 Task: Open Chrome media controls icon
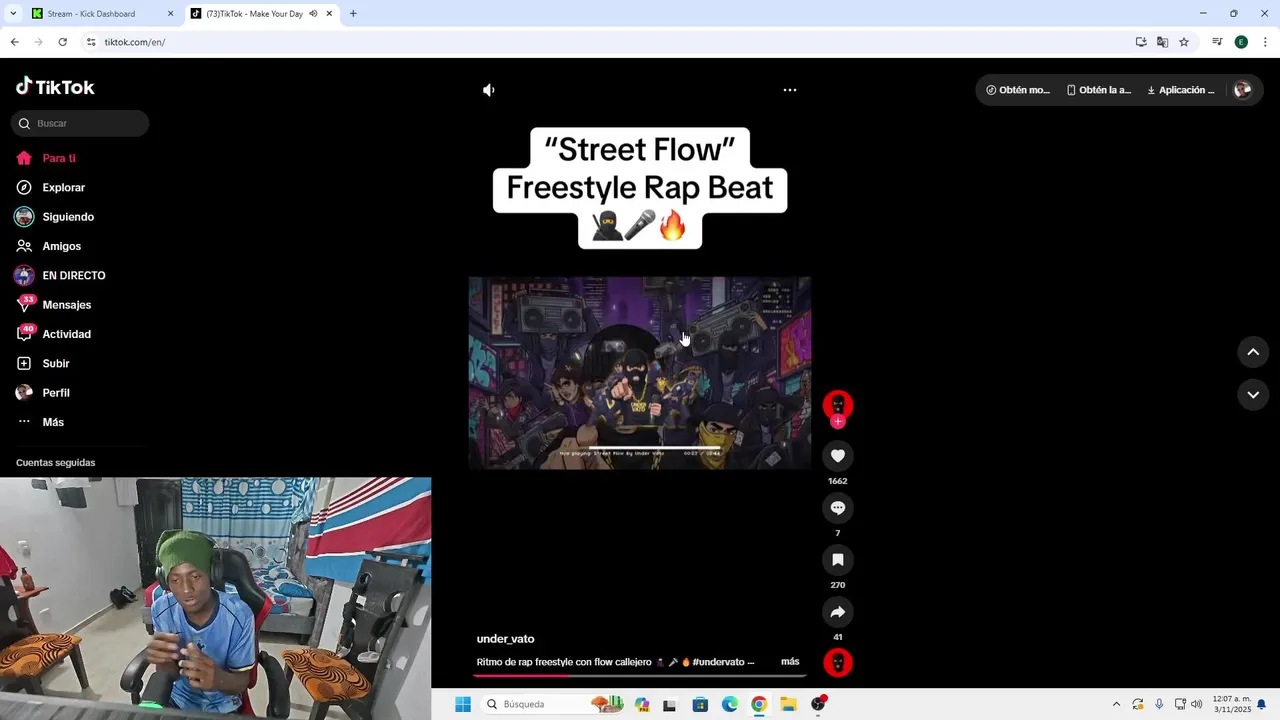coord(1217,42)
